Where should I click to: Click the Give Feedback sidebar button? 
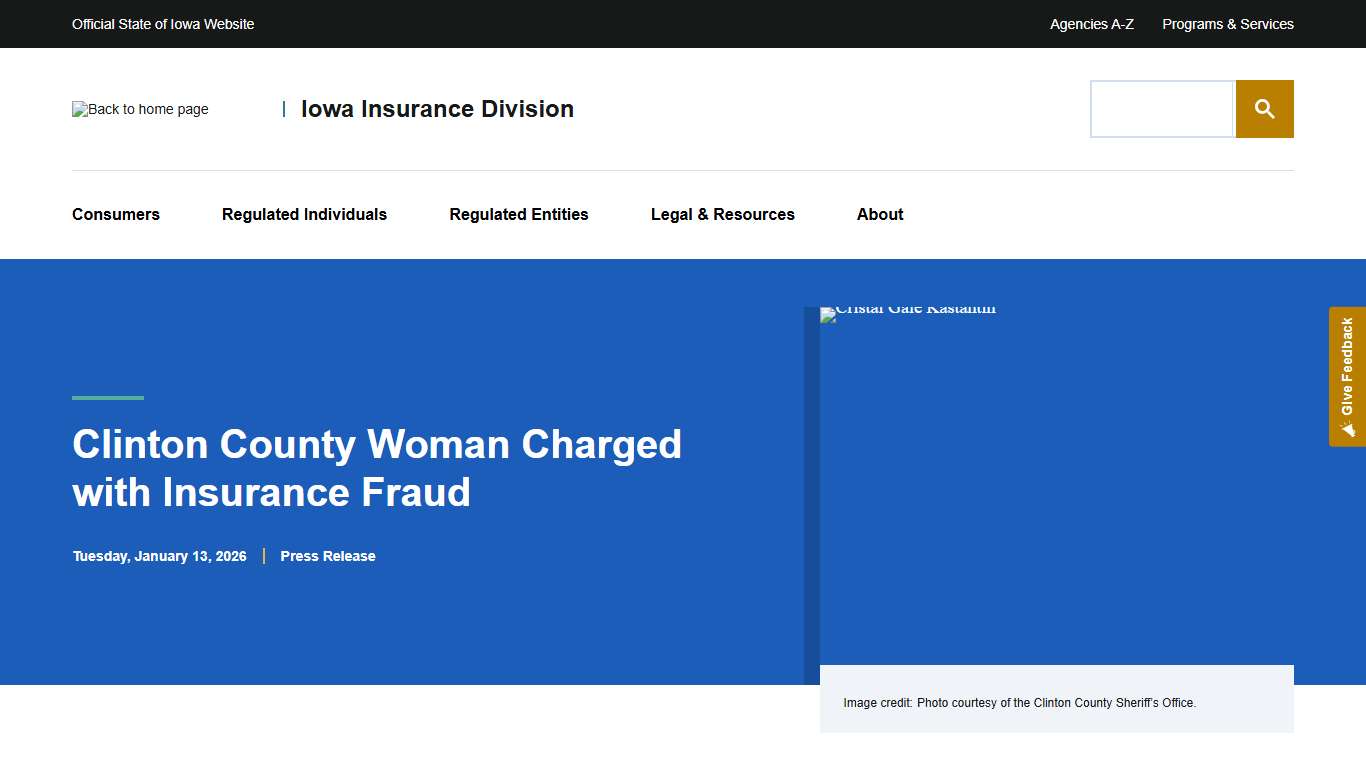pos(1347,377)
